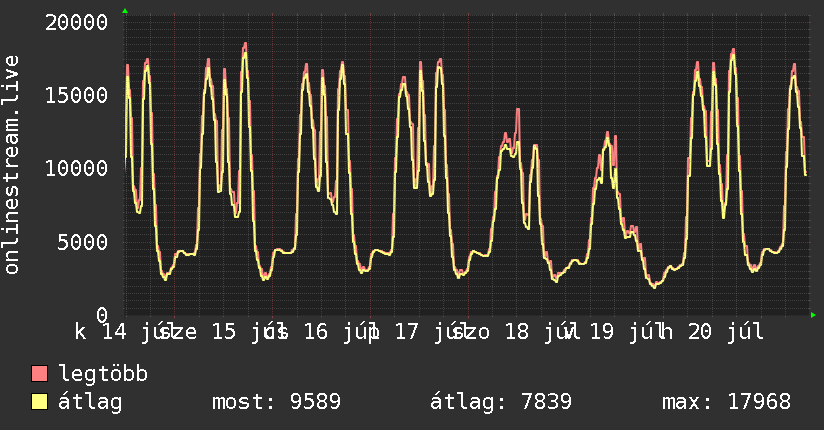Click the onlinestream.live vertical axis title

[11, 165]
